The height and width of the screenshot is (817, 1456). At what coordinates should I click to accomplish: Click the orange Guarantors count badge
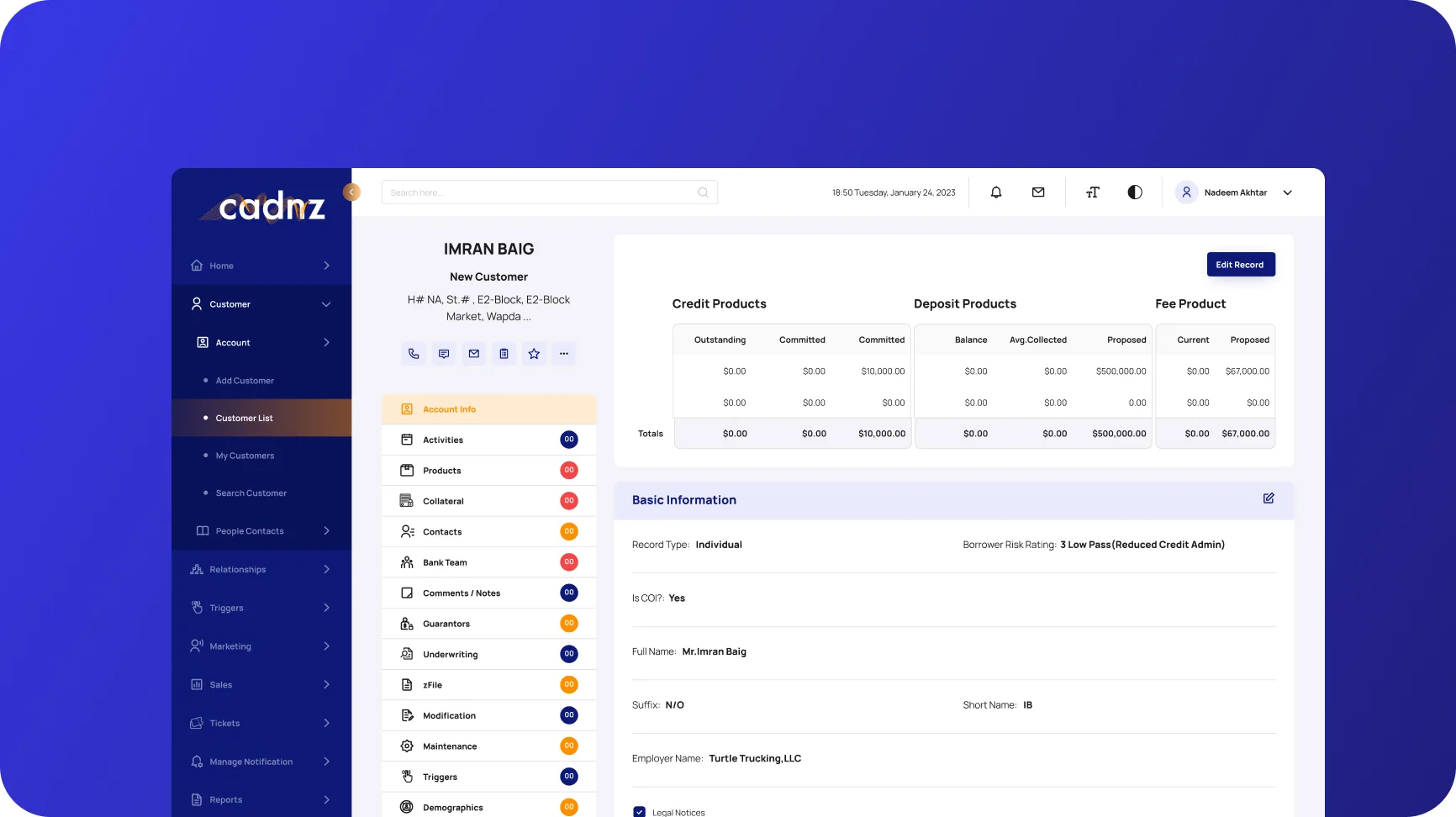point(569,624)
